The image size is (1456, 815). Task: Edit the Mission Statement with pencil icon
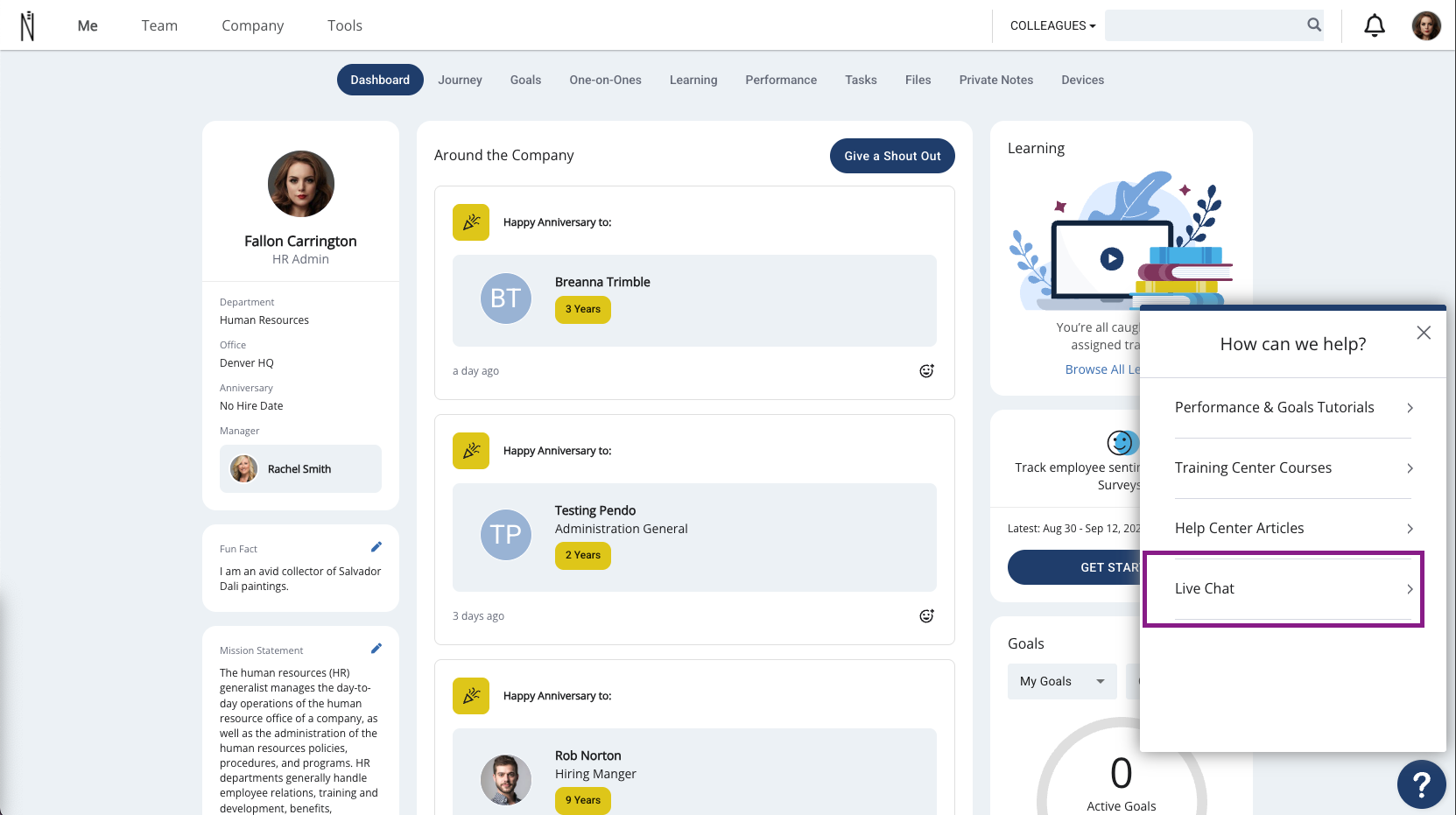pyautogui.click(x=376, y=649)
